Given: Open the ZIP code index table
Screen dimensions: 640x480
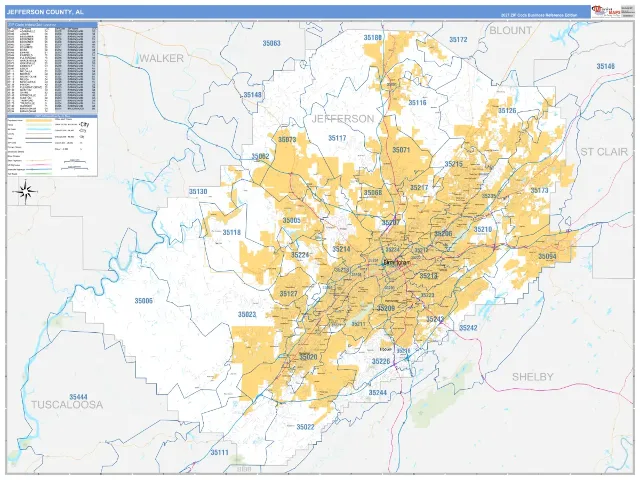Looking at the screenshot, I should coord(52,68).
